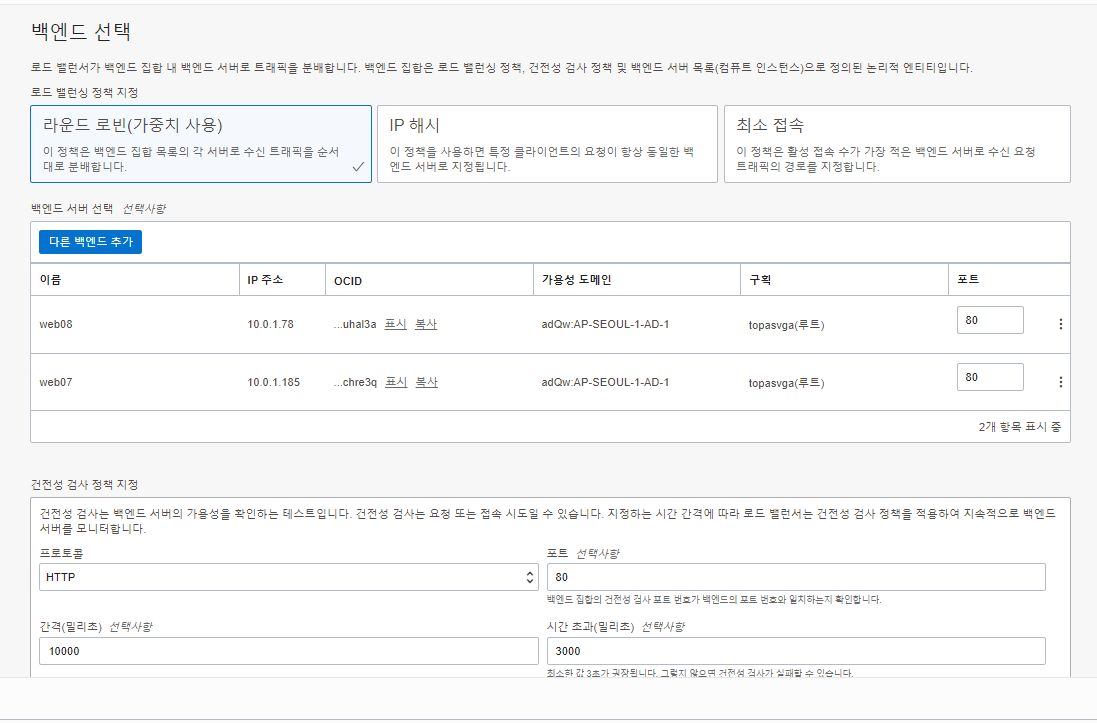The height and width of the screenshot is (723, 1097).
Task: Show web08's OCID with the 표시 link
Action: pyautogui.click(x=394, y=323)
